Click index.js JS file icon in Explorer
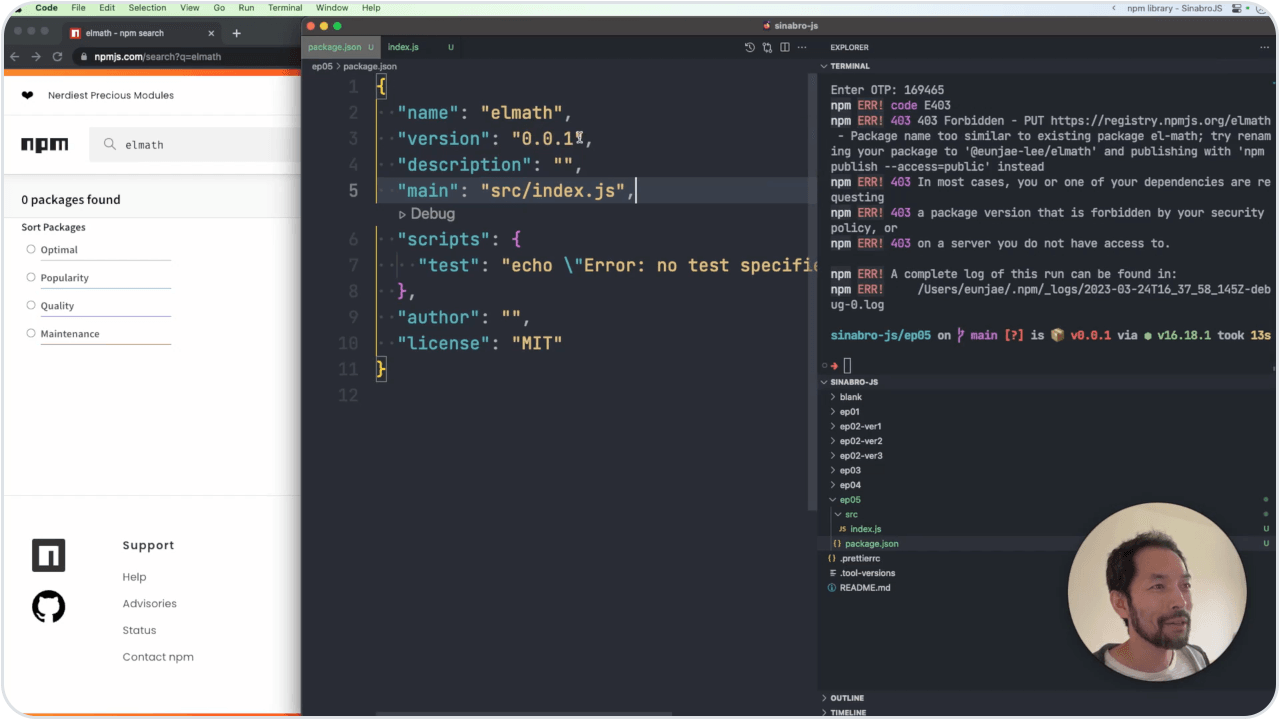 pyautogui.click(x=842, y=529)
